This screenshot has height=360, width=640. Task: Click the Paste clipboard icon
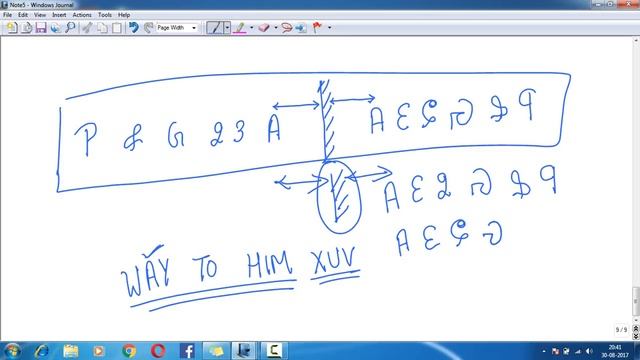[x=117, y=28]
